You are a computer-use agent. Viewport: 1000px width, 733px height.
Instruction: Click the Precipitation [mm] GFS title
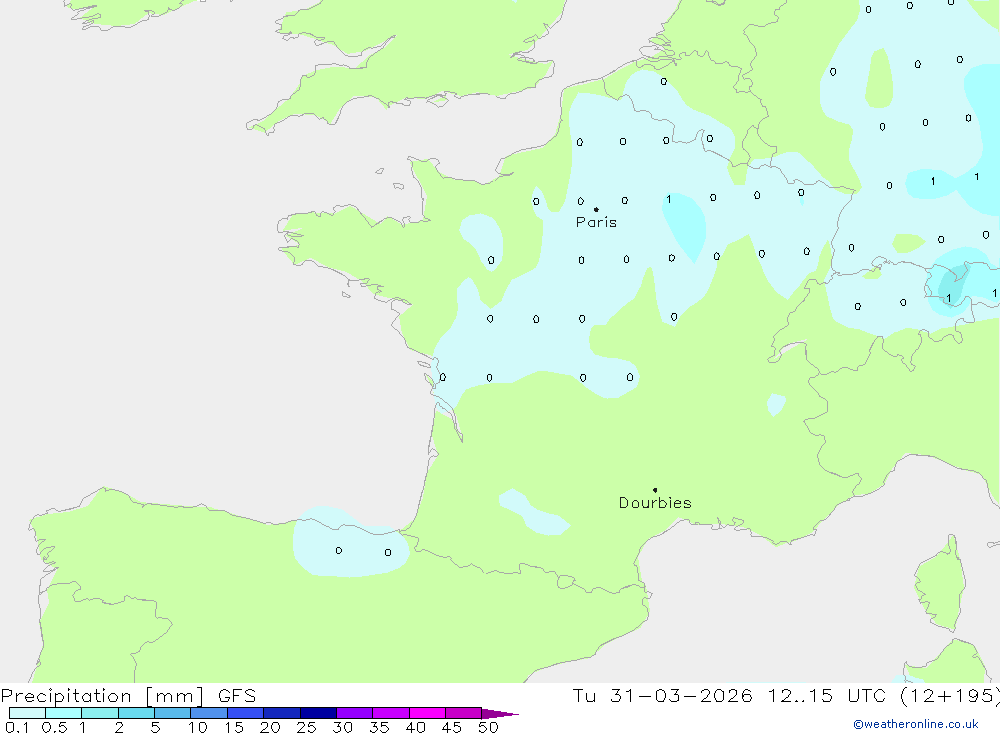[x=128, y=695]
